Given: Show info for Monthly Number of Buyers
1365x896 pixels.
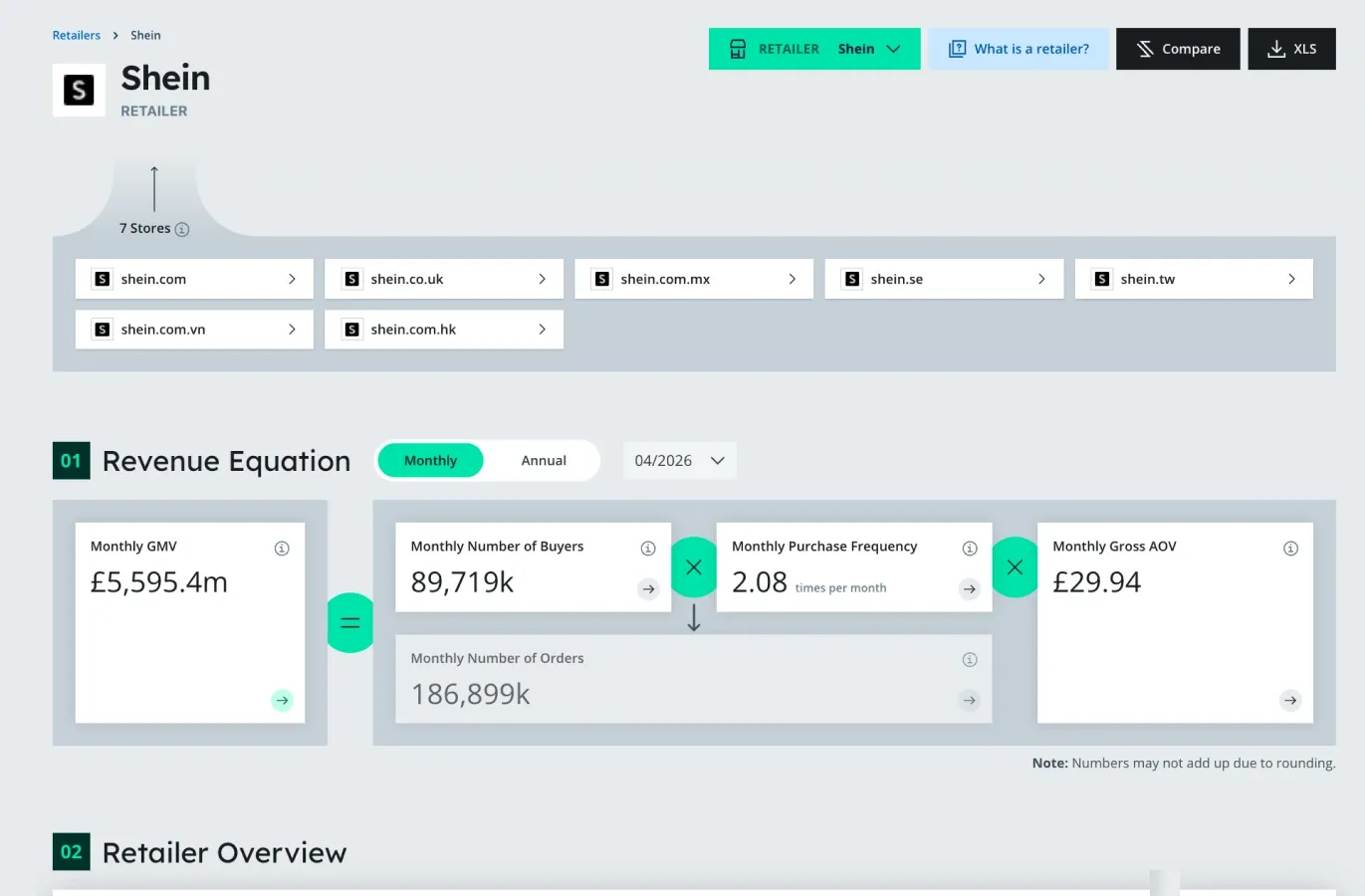Looking at the screenshot, I should click(x=648, y=549).
